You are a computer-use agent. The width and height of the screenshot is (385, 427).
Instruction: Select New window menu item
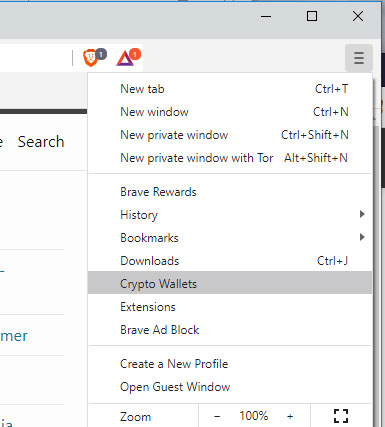(x=230, y=112)
